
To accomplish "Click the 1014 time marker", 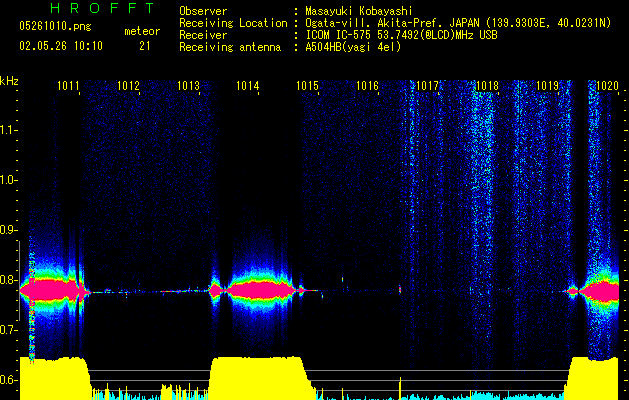I will click(x=248, y=85).
